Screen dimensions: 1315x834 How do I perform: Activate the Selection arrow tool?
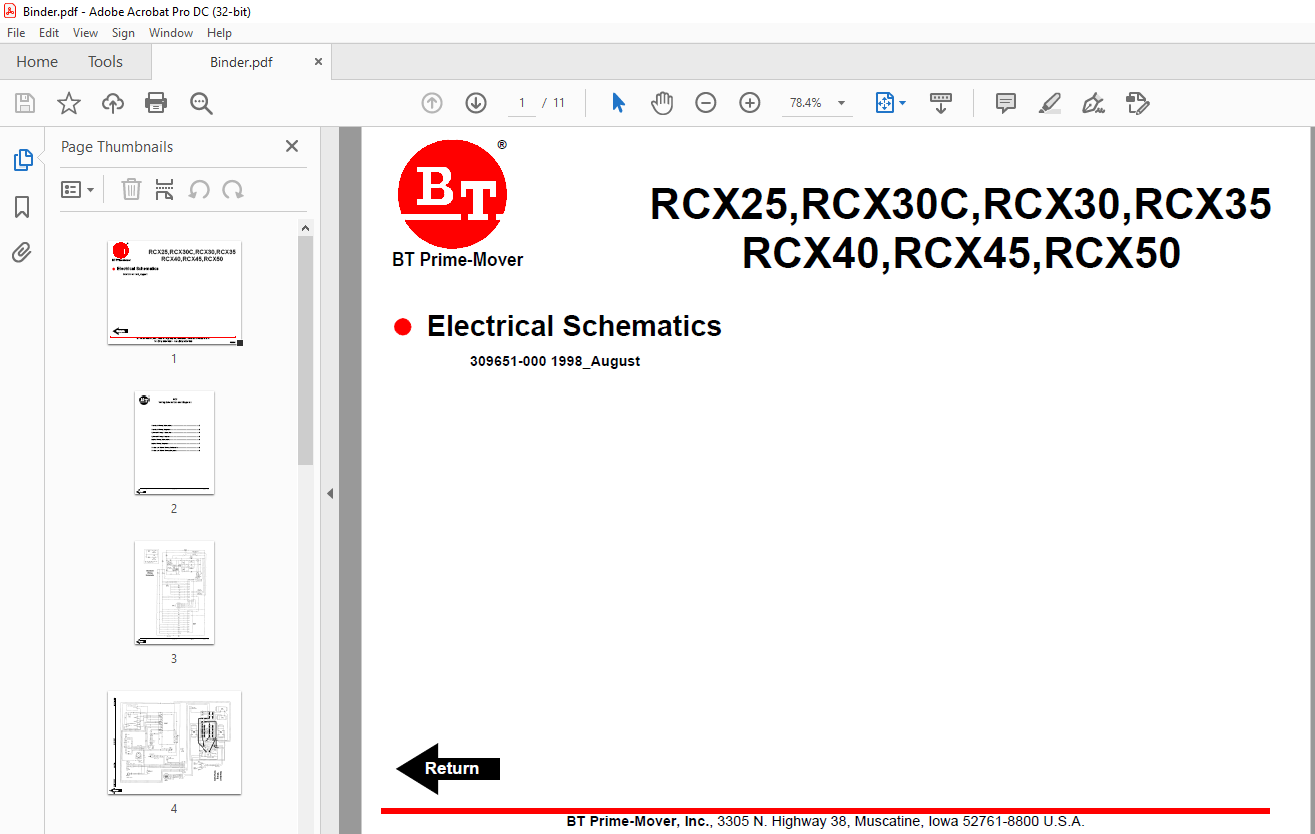[x=618, y=103]
